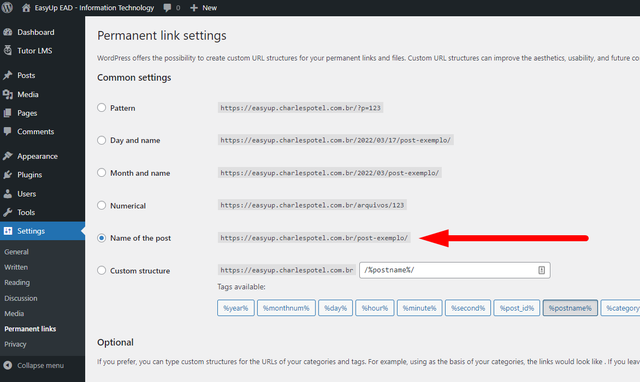
Task: Open the Privacy settings submenu
Action: [x=15, y=344]
